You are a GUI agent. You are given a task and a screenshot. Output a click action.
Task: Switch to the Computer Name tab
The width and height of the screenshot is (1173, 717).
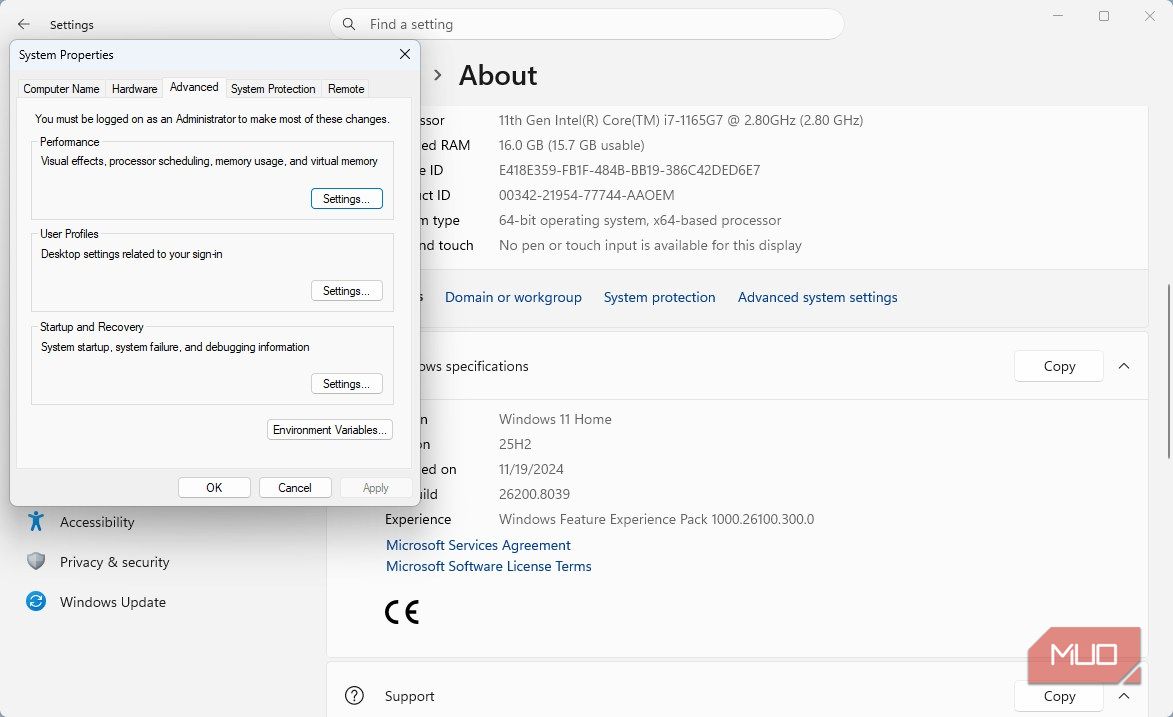[61, 88]
